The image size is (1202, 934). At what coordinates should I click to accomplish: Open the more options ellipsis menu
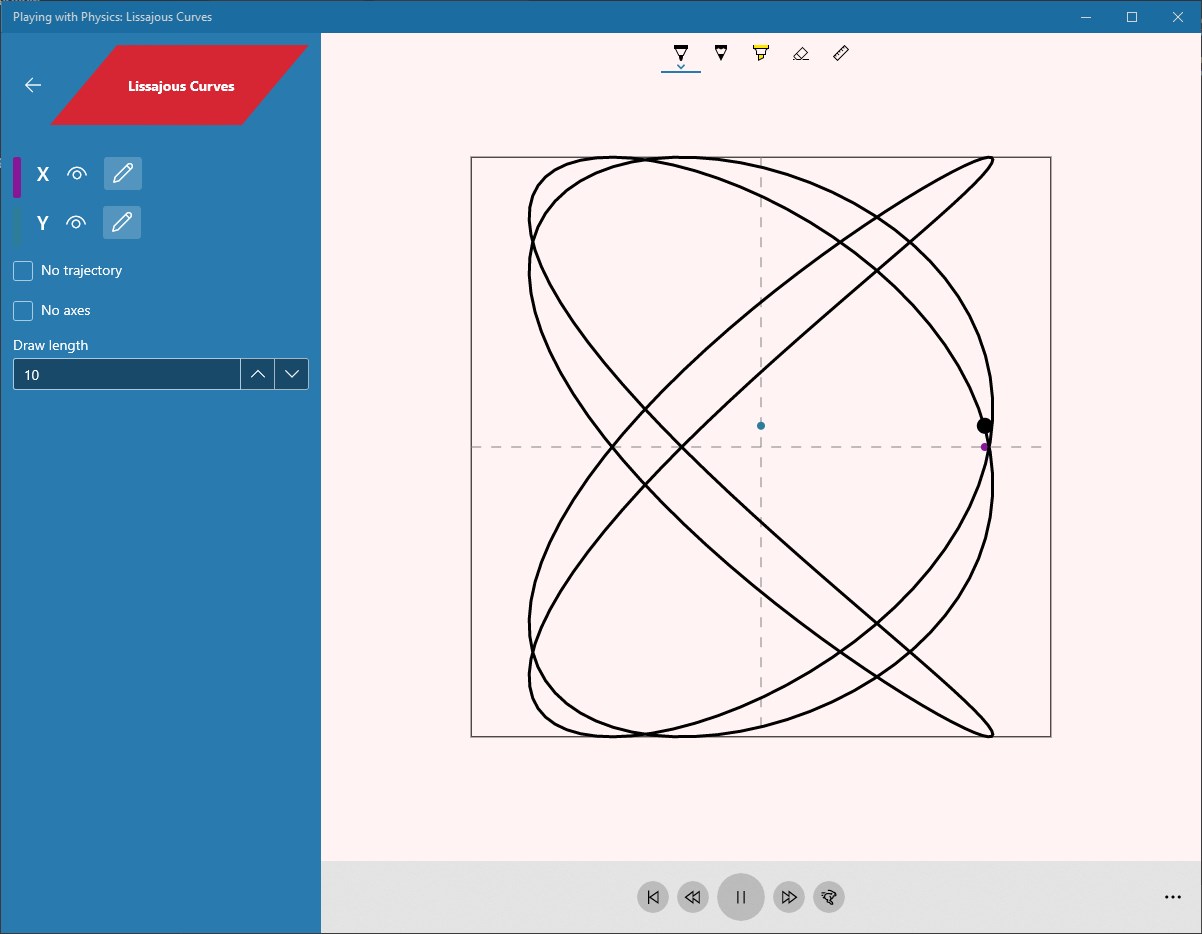click(1173, 897)
